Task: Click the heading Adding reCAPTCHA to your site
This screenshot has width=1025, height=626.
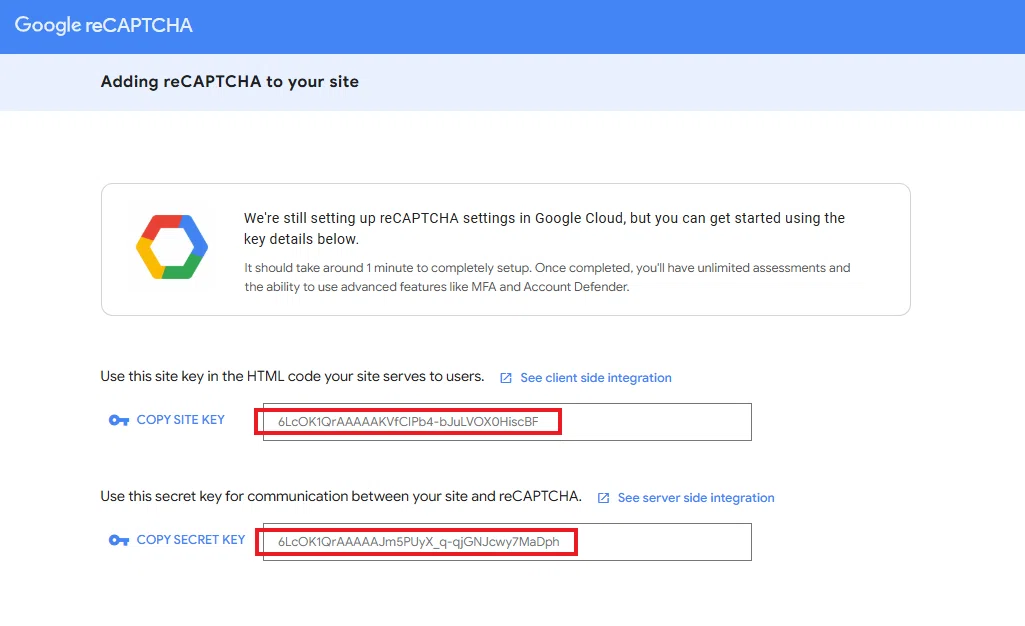Action: [x=229, y=82]
